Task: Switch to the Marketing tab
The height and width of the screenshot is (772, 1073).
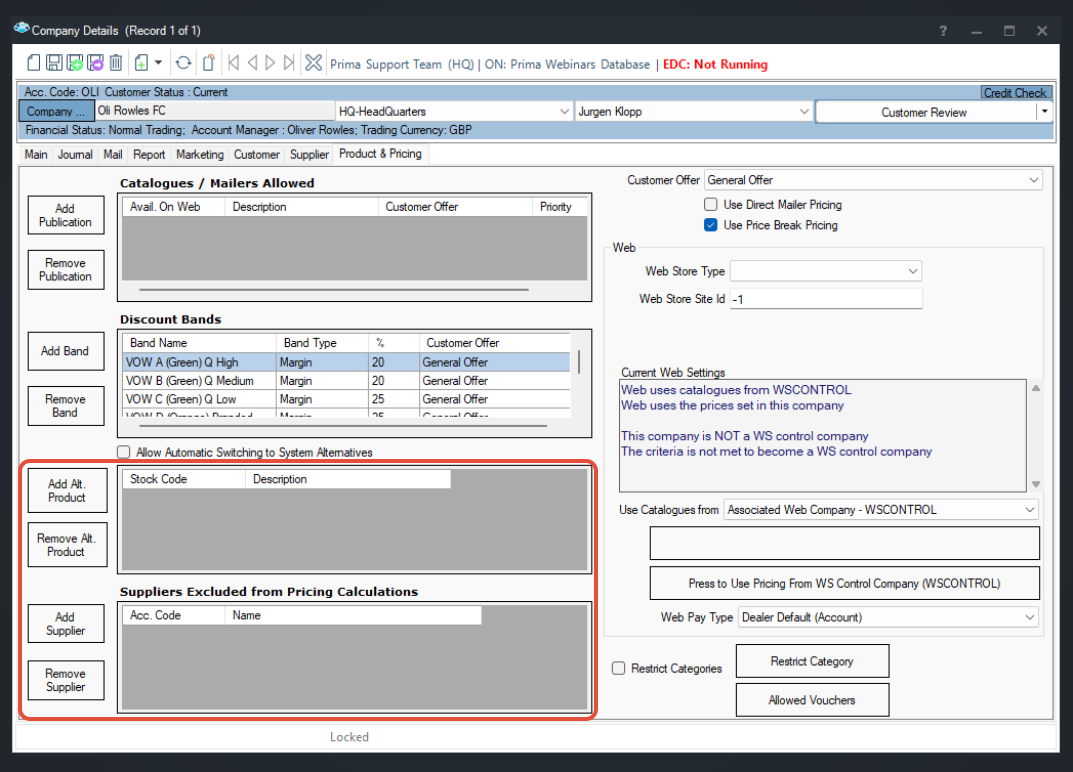Action: tap(200, 155)
